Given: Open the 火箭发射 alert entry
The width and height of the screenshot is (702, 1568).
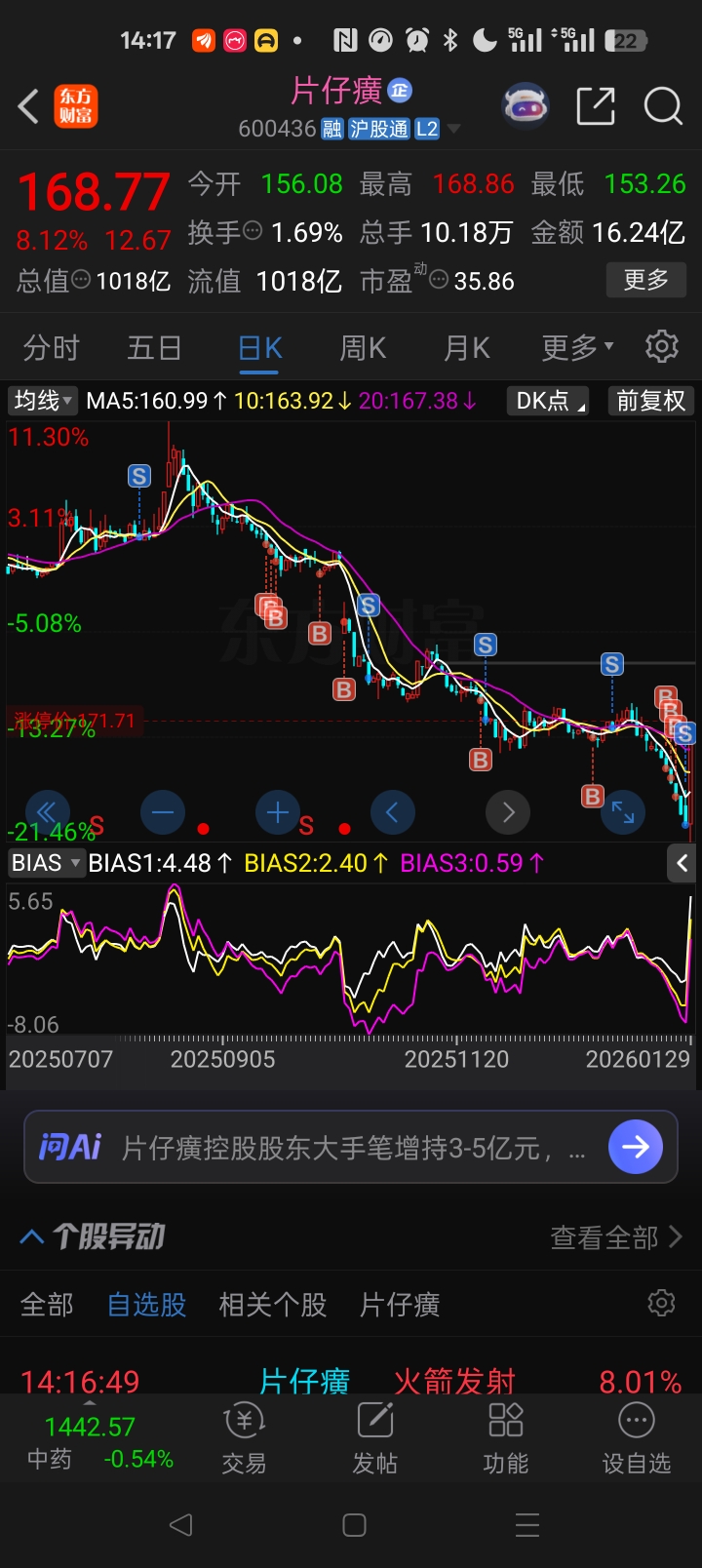Looking at the screenshot, I should coord(454,1381).
